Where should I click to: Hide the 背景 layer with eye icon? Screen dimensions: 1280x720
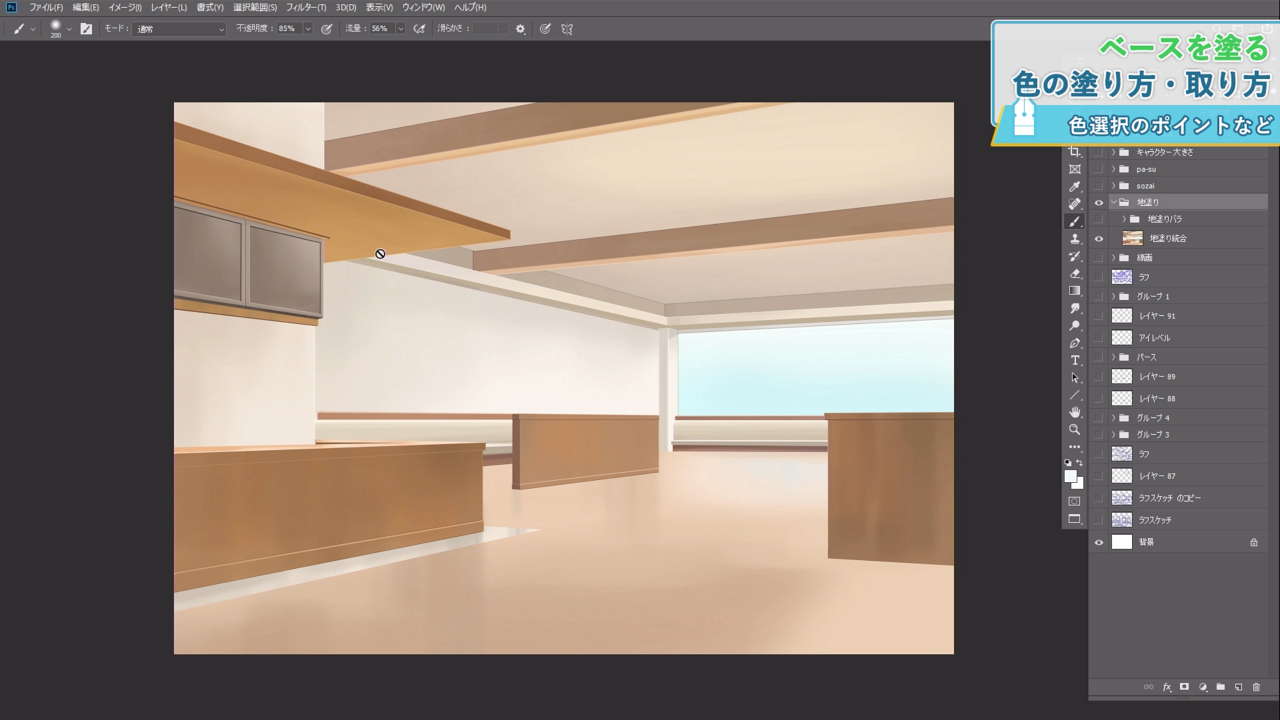(1099, 542)
